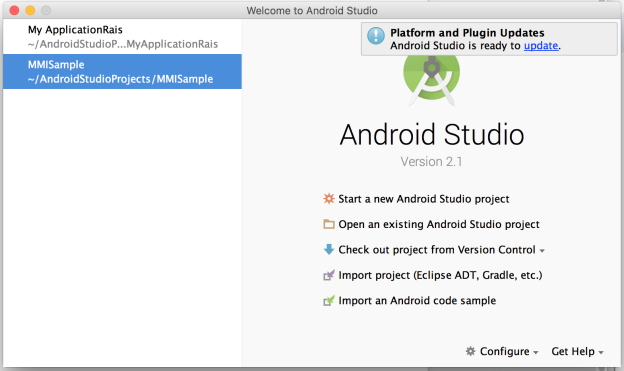
Task: Click Platform and Plugin Updates notification title
Action: coord(467,33)
